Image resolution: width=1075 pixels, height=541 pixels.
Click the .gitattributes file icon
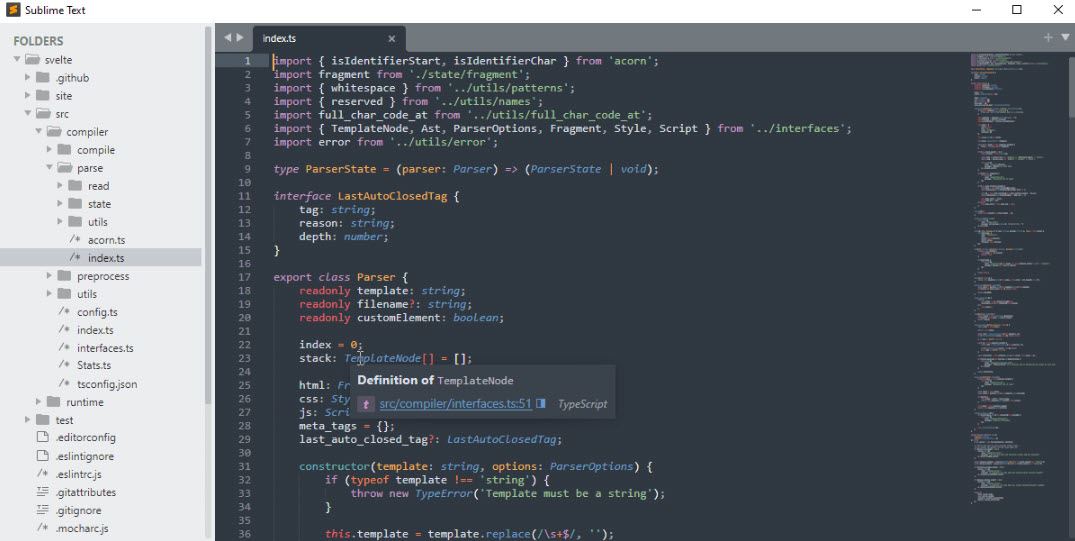pos(43,492)
